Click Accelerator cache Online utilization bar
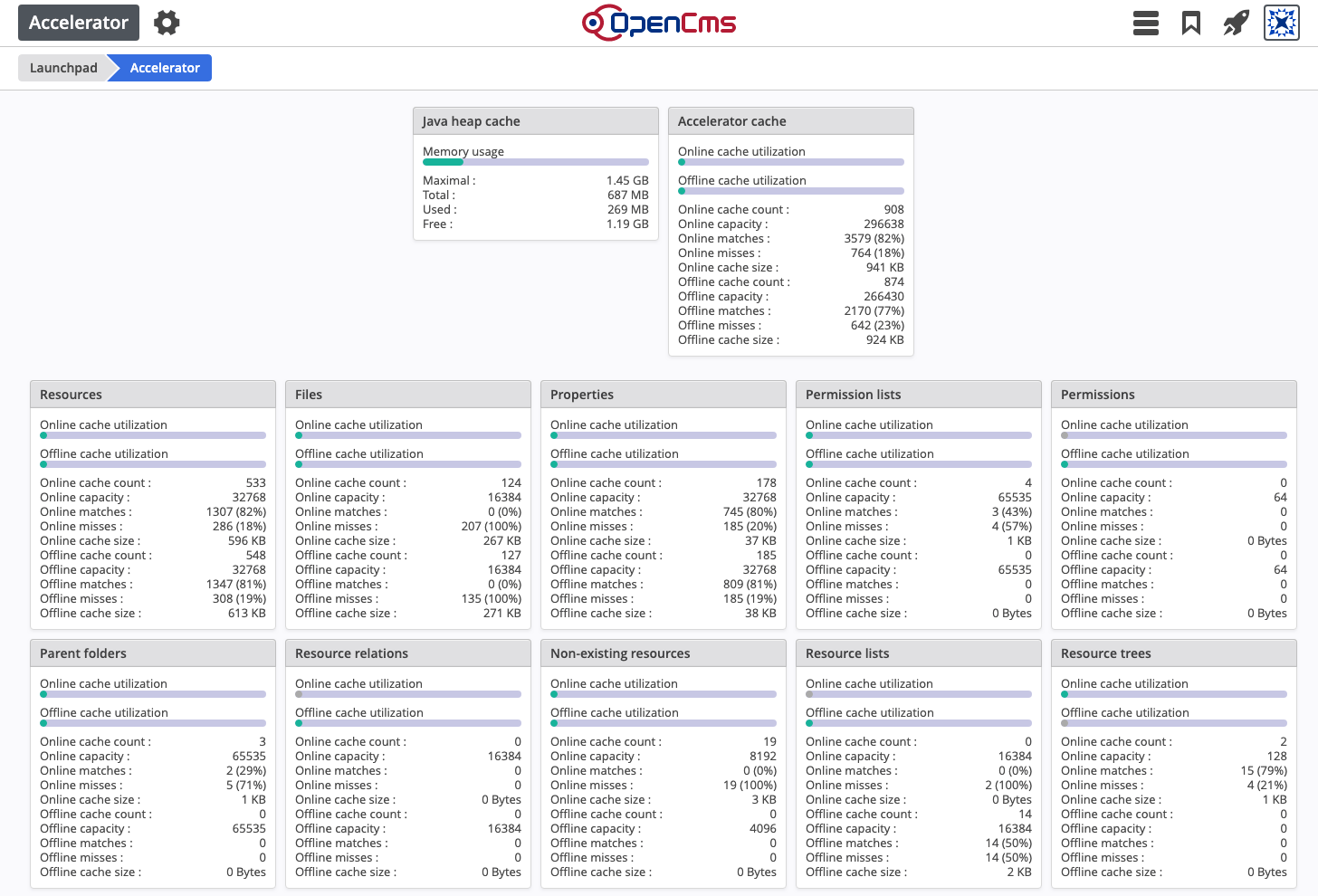This screenshot has width=1318, height=896. pyautogui.click(x=791, y=162)
